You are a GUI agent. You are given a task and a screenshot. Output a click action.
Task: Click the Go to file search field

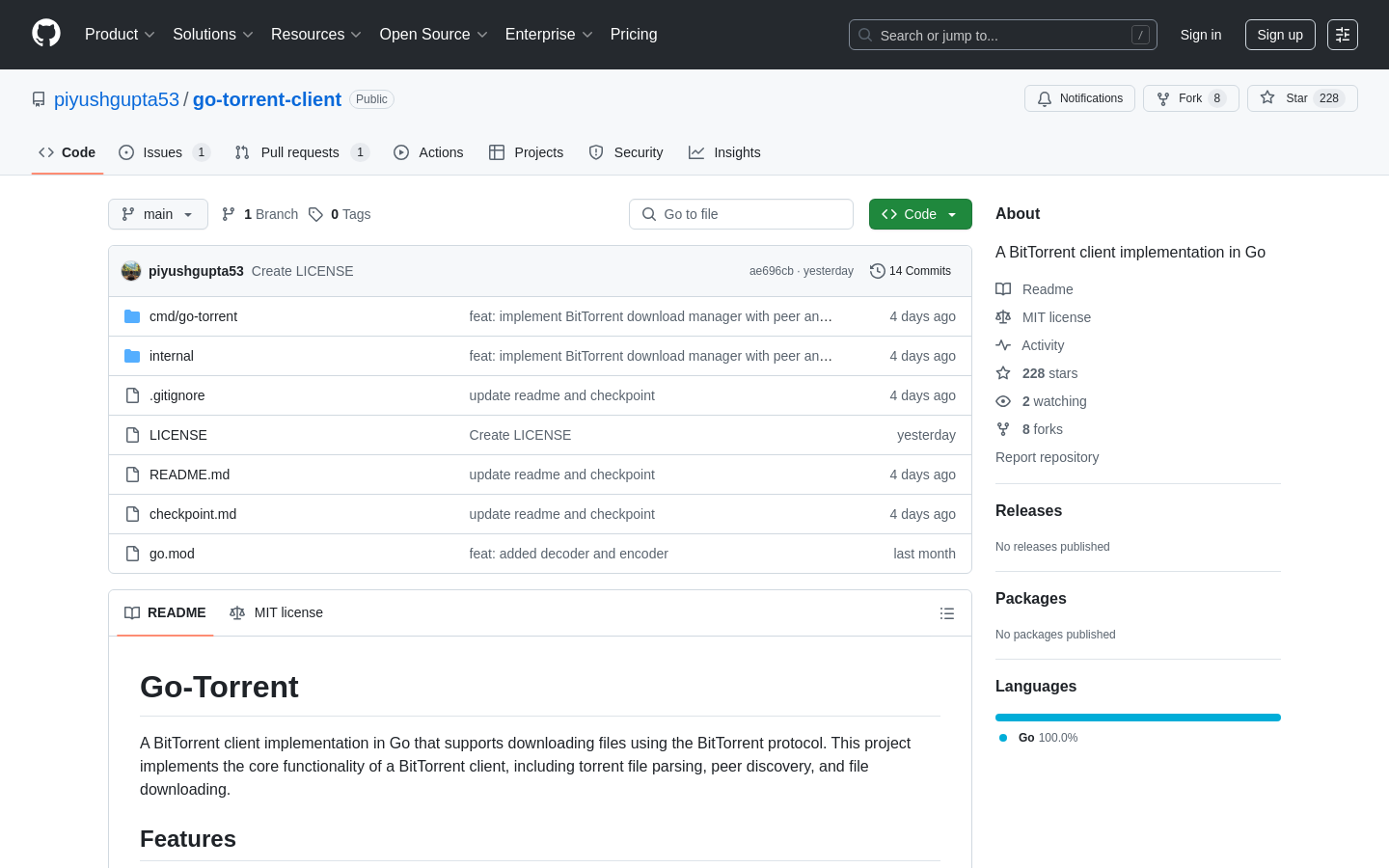[x=741, y=214]
